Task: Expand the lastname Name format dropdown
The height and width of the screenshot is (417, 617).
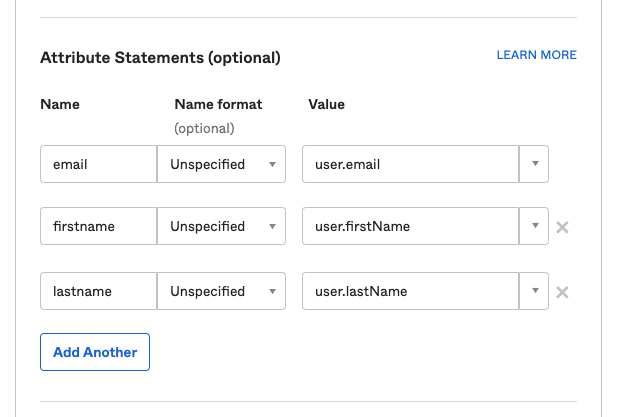Action: tap(222, 291)
